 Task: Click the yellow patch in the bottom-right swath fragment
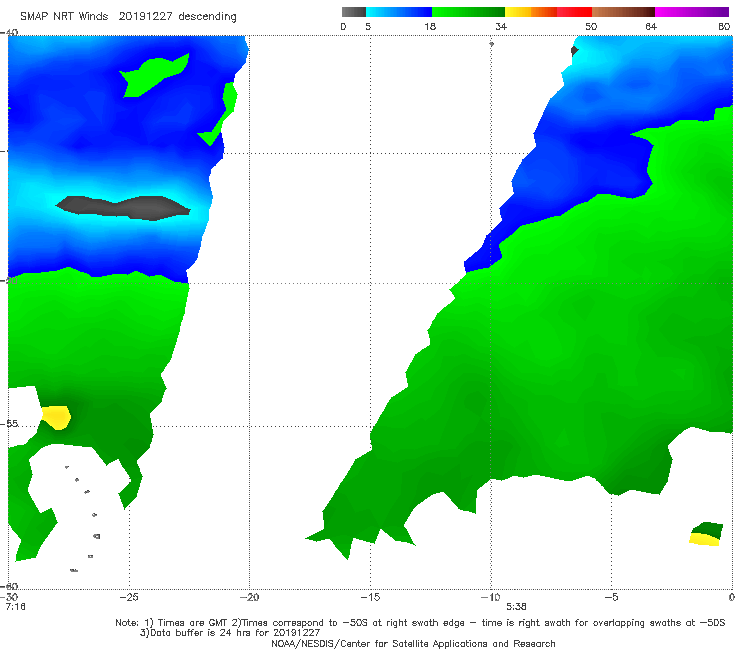pos(704,539)
